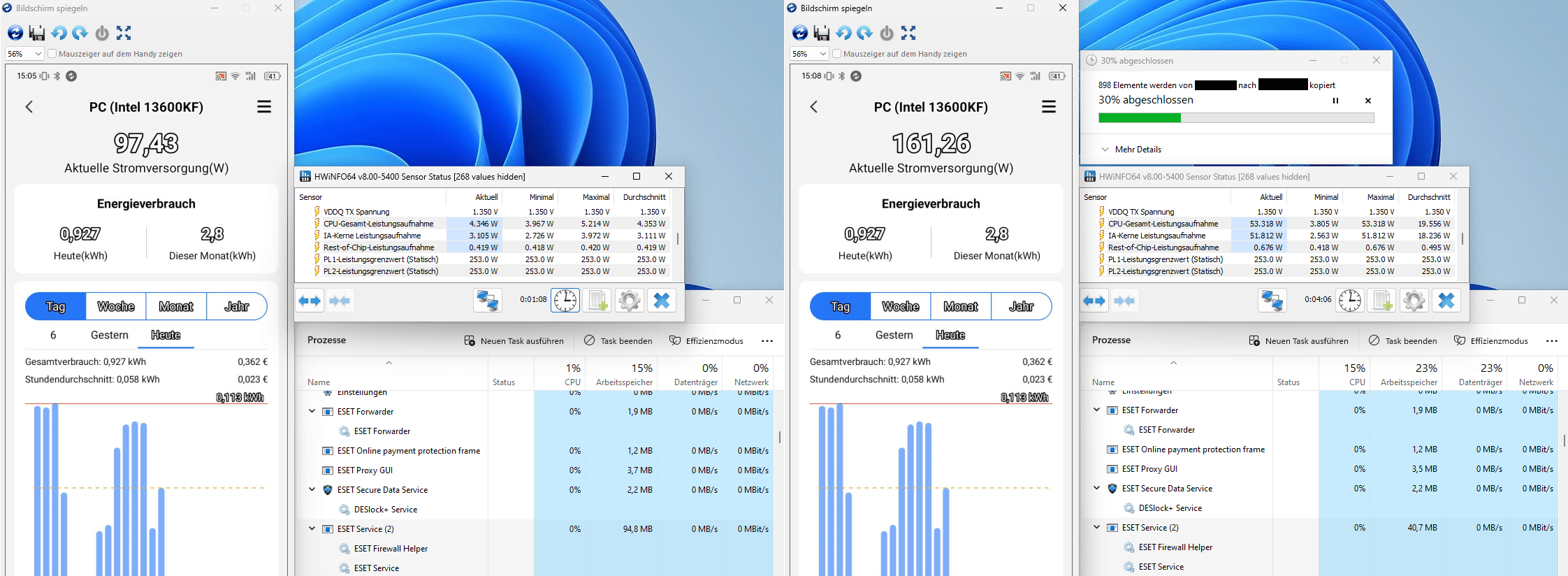Image resolution: width=1568 pixels, height=576 pixels.
Task: Click network monitors icon in HWiNFO timer 0:01:08
Action: [487, 301]
